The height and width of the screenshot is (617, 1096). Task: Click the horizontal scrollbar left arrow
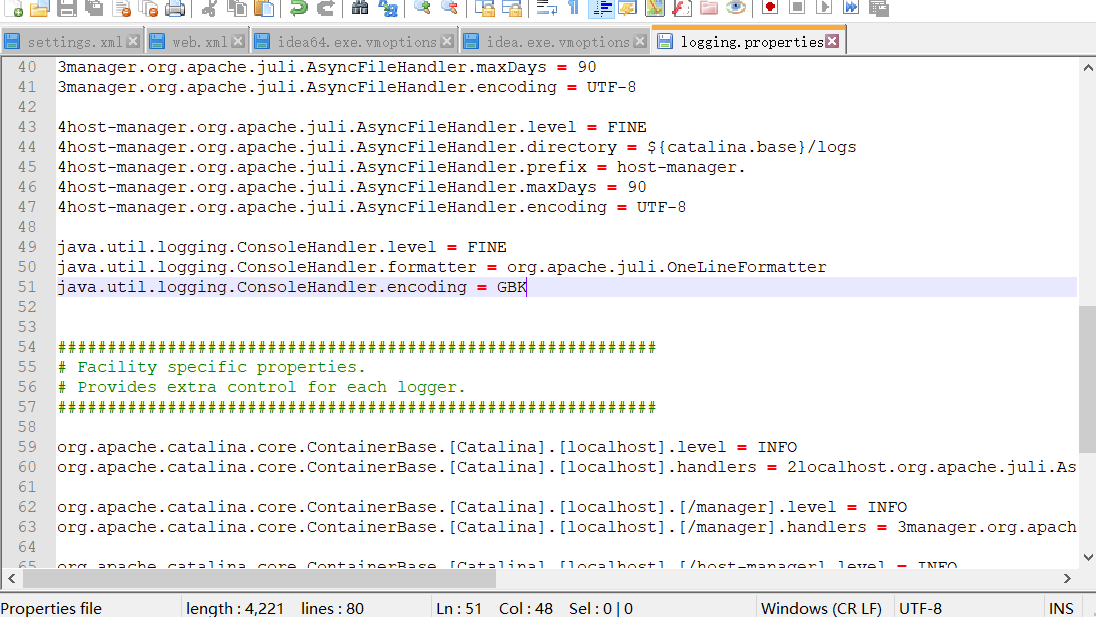12,578
